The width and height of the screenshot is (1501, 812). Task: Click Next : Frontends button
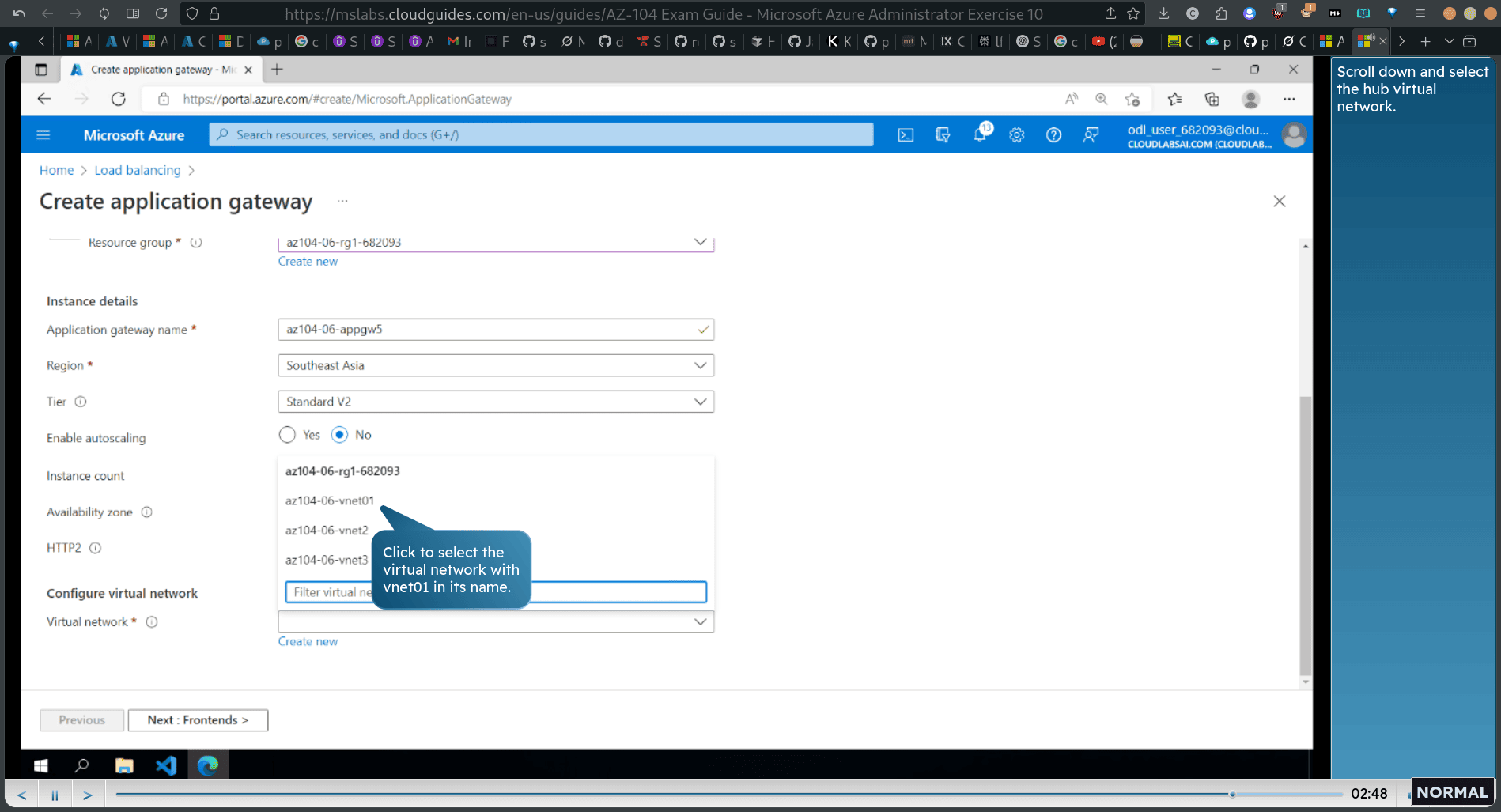(198, 720)
